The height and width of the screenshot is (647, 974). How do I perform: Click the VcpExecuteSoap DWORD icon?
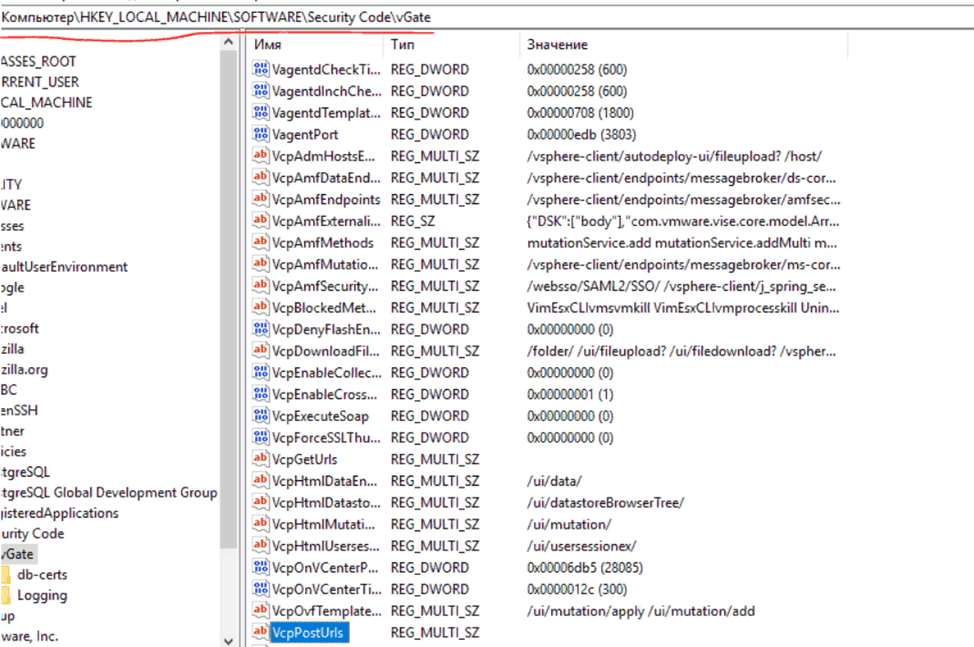click(x=262, y=416)
